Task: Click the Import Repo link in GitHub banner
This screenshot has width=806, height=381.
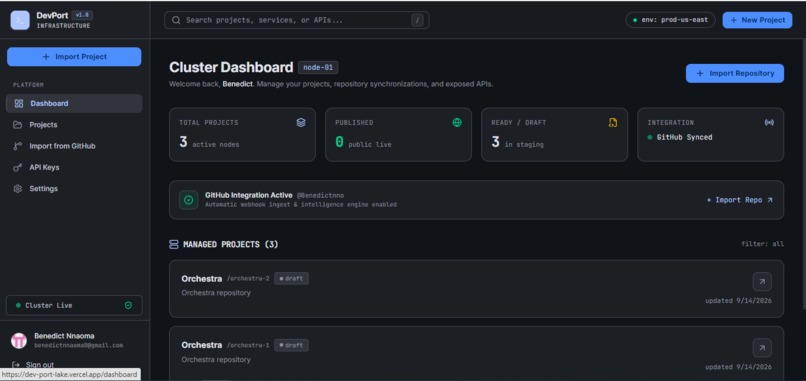Action: point(739,200)
